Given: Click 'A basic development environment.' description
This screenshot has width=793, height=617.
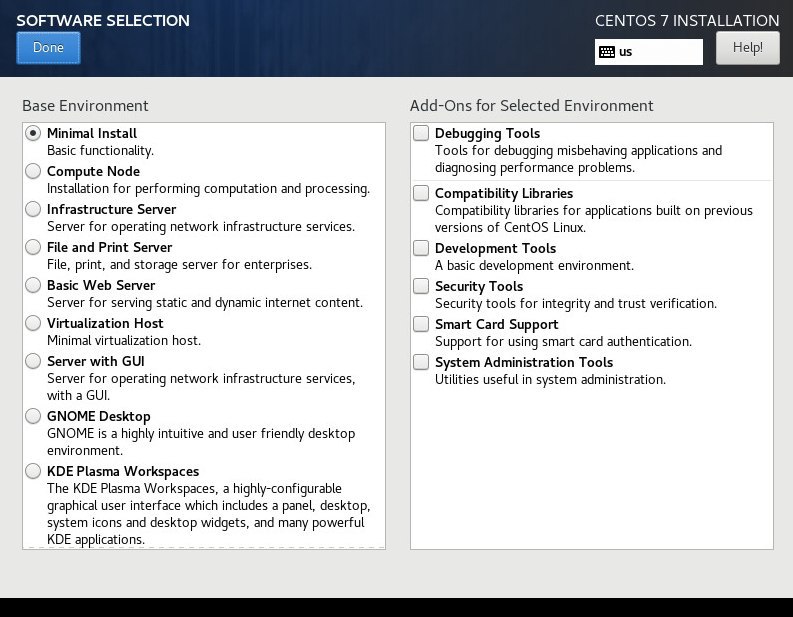Looking at the screenshot, I should click(534, 266).
